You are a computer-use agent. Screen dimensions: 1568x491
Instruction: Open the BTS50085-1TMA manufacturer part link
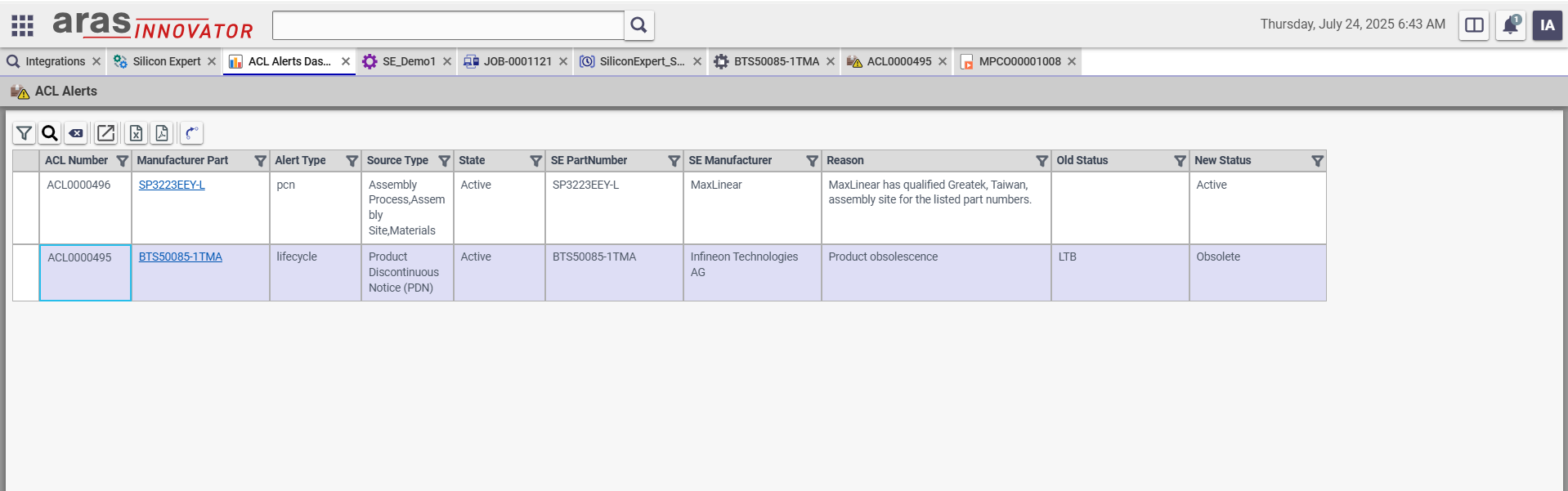tap(181, 257)
